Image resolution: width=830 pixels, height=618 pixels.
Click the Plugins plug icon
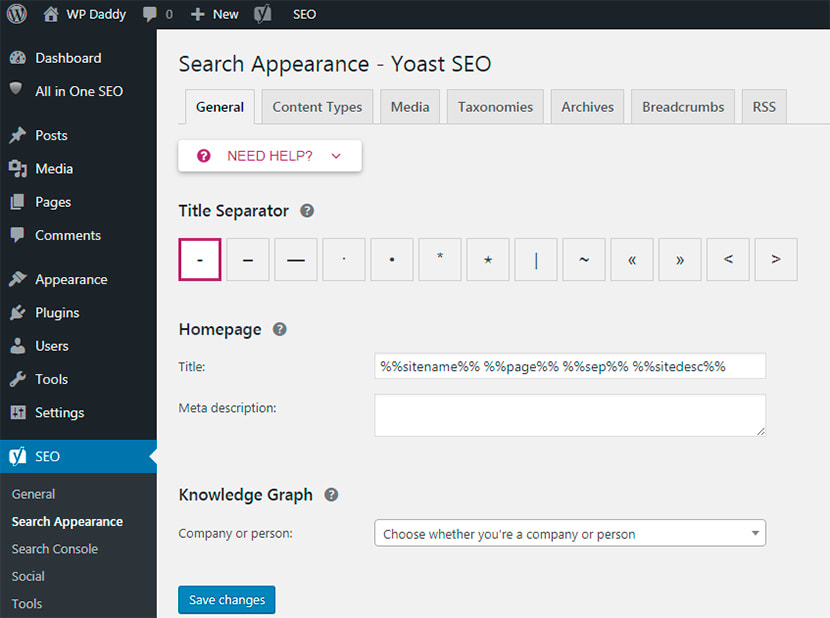click(x=17, y=312)
